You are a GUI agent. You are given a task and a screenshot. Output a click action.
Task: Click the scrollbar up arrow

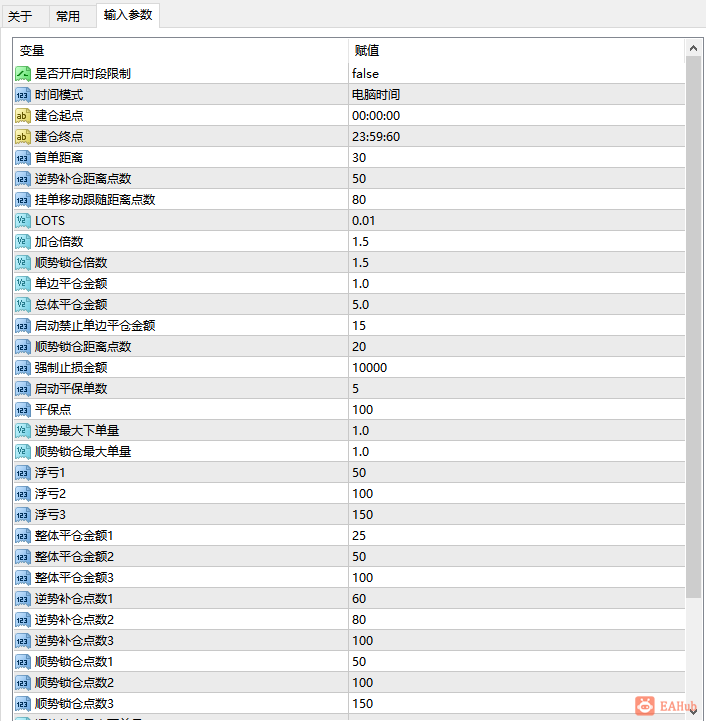pyautogui.click(x=694, y=48)
